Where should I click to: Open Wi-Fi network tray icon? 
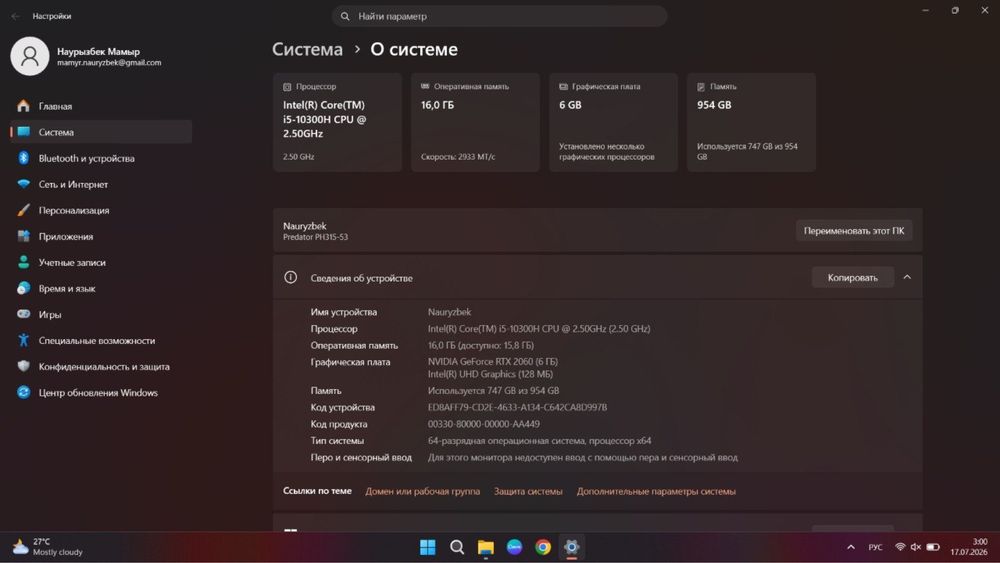click(x=900, y=547)
